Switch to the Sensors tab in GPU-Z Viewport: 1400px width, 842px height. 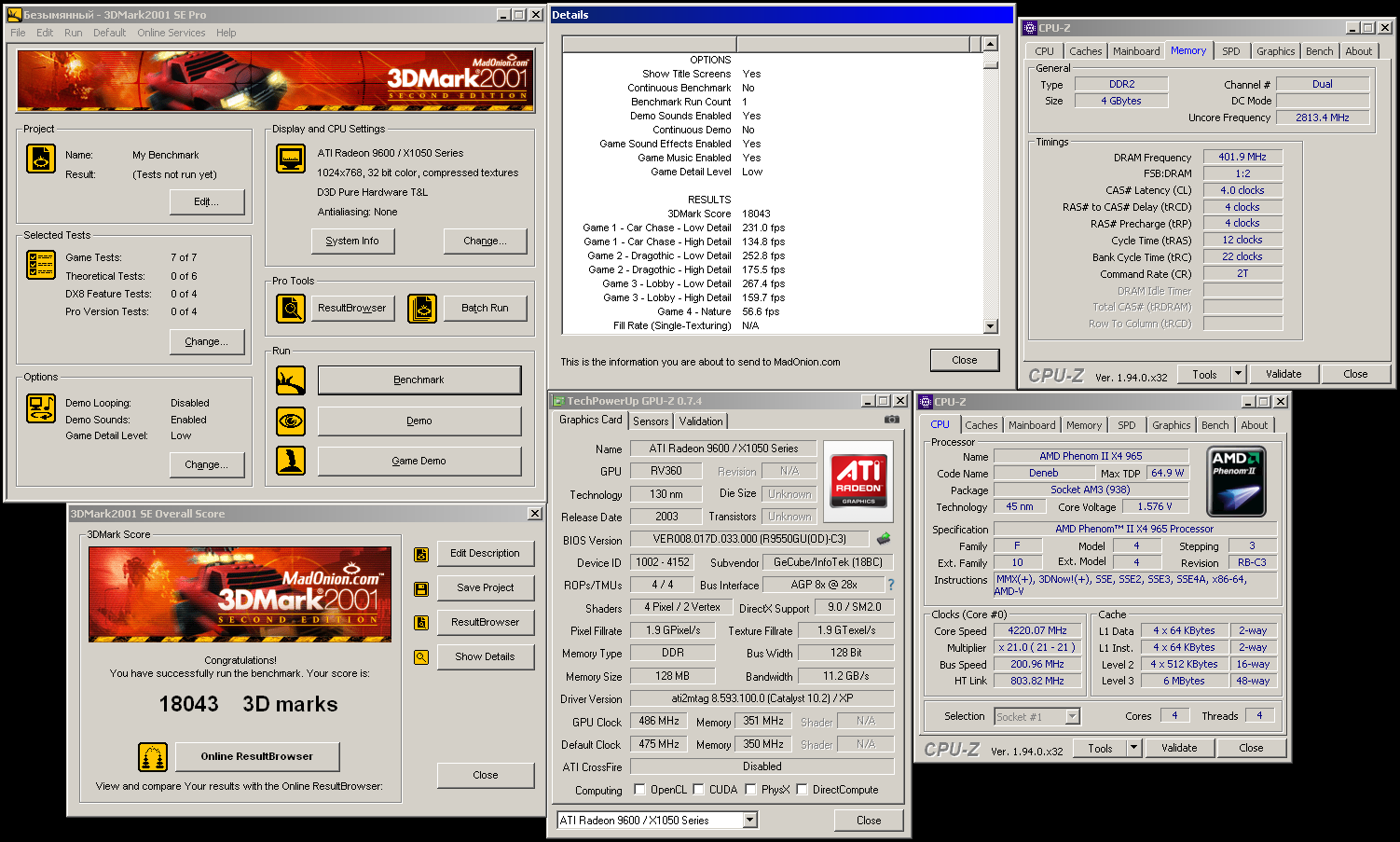coord(651,421)
